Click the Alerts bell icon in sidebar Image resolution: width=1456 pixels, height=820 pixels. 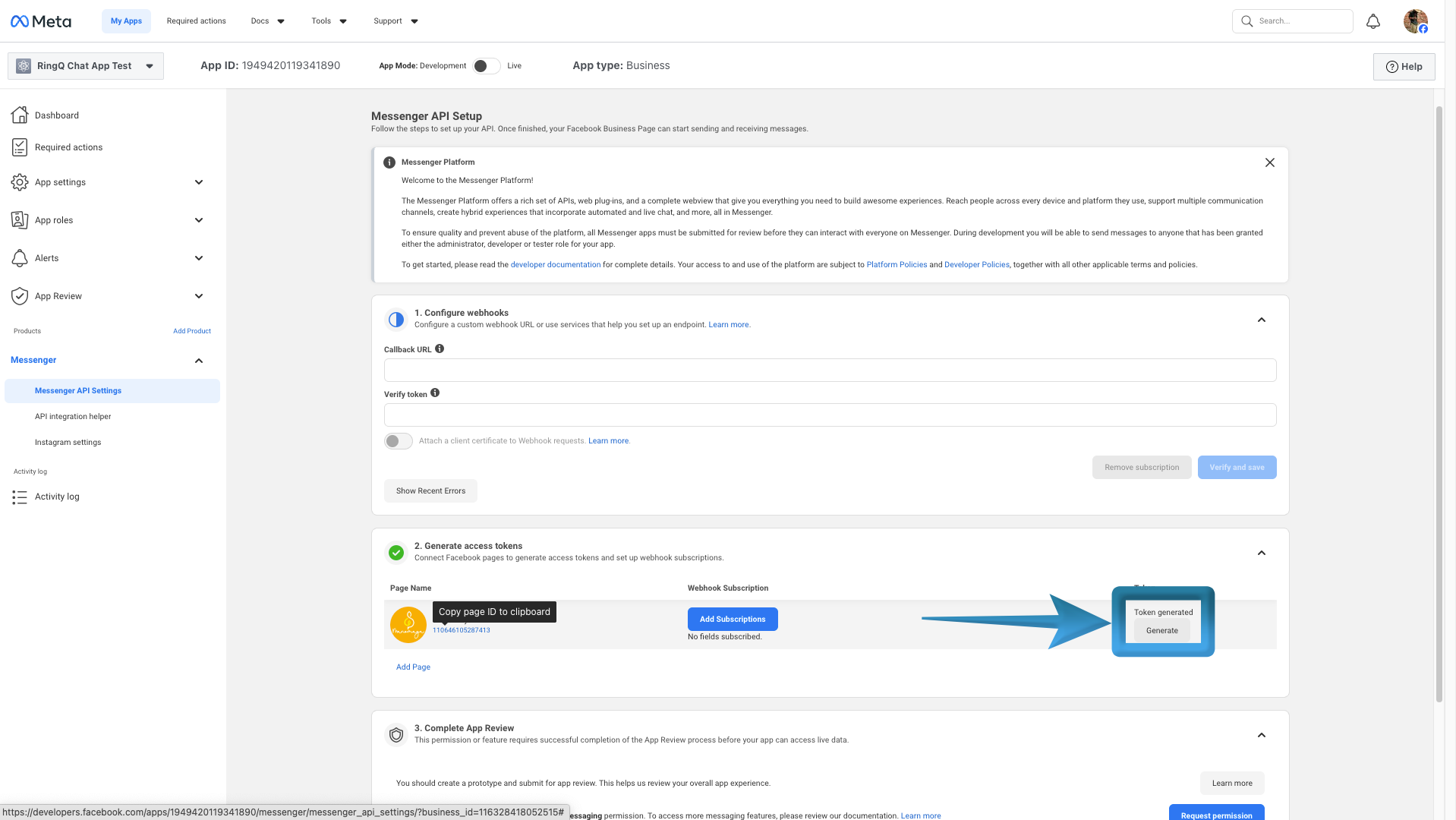(20, 258)
